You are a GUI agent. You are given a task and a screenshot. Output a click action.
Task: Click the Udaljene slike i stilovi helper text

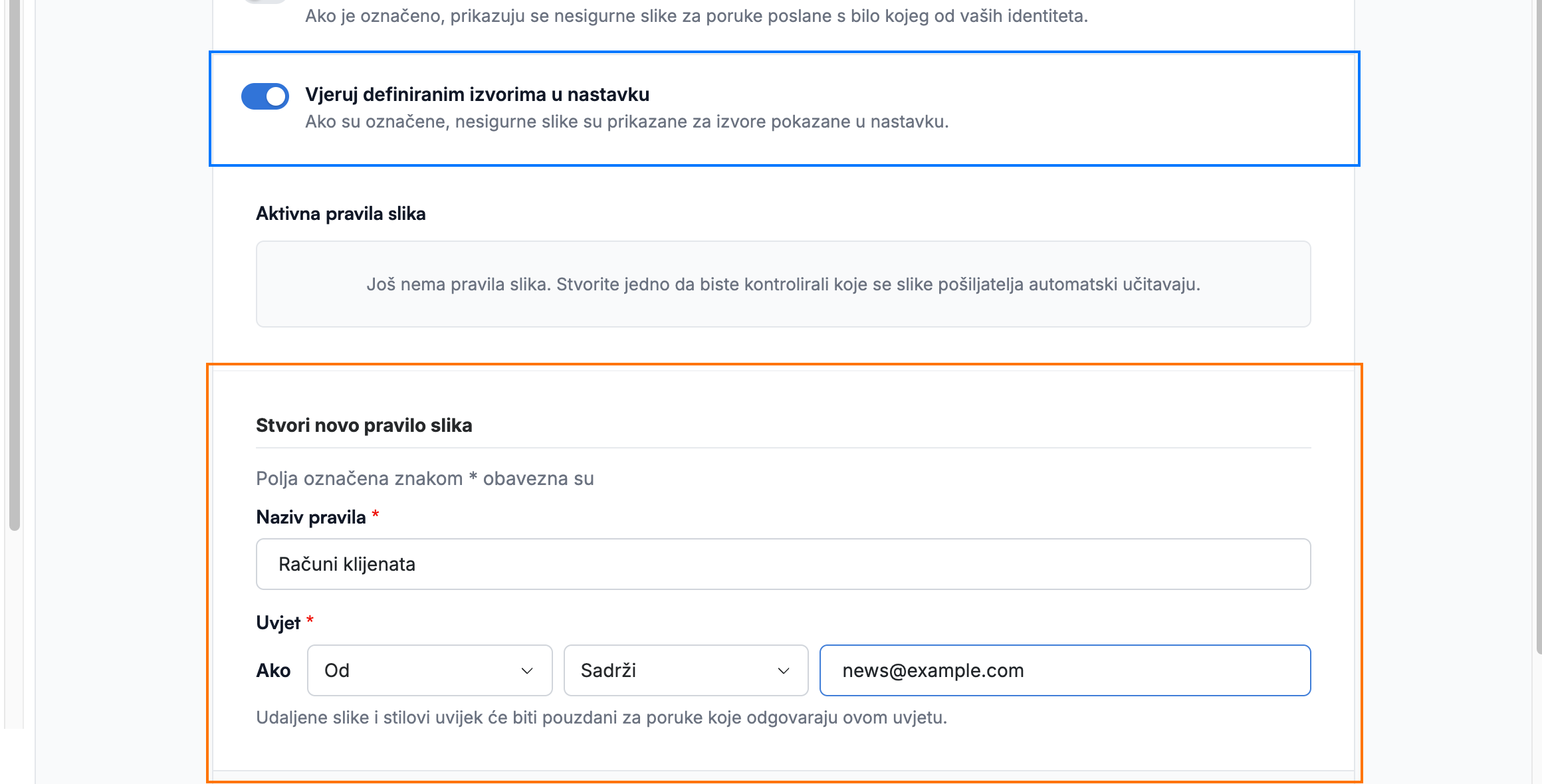tap(602, 718)
